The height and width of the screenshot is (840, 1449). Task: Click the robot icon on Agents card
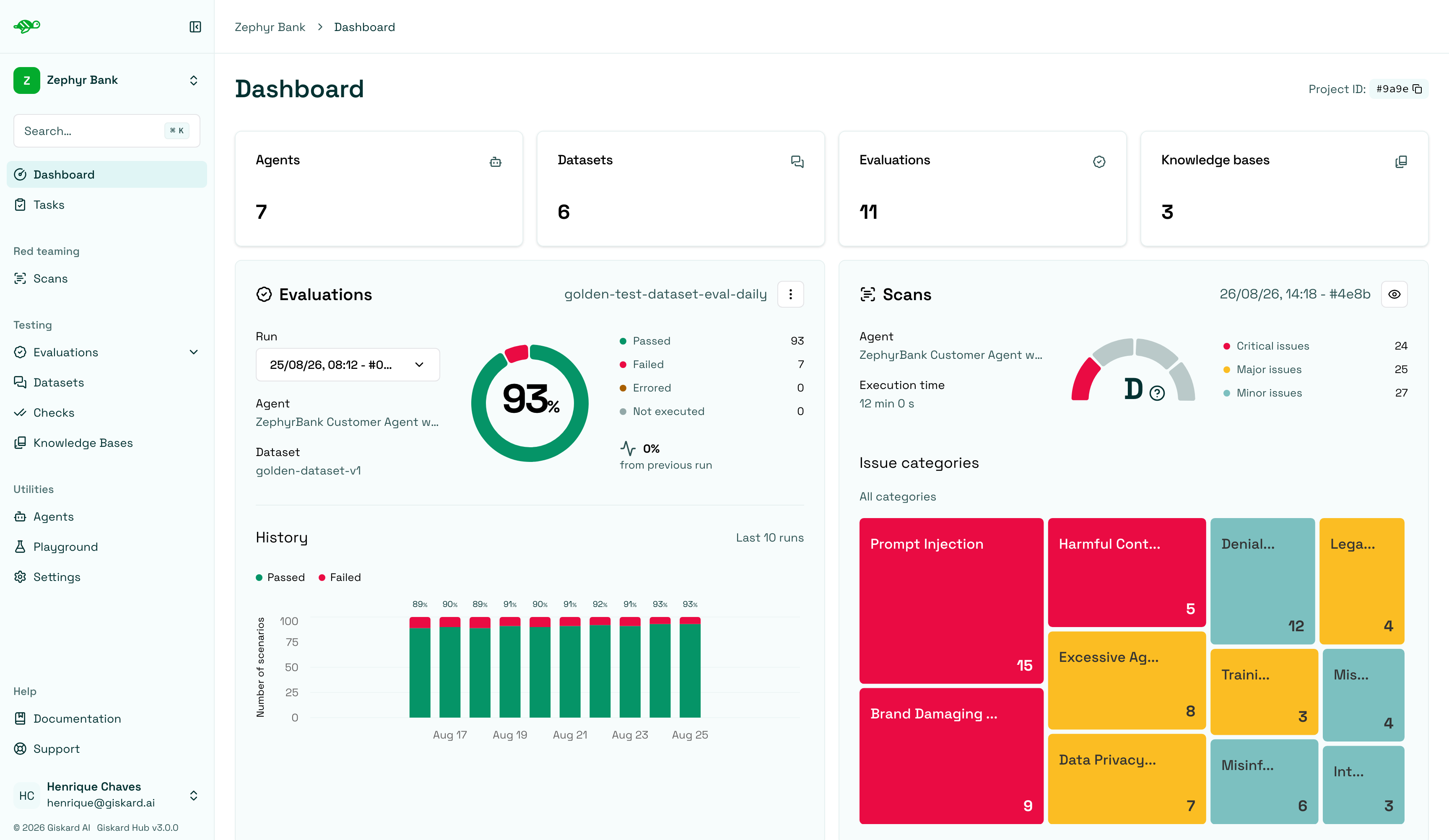(x=495, y=162)
